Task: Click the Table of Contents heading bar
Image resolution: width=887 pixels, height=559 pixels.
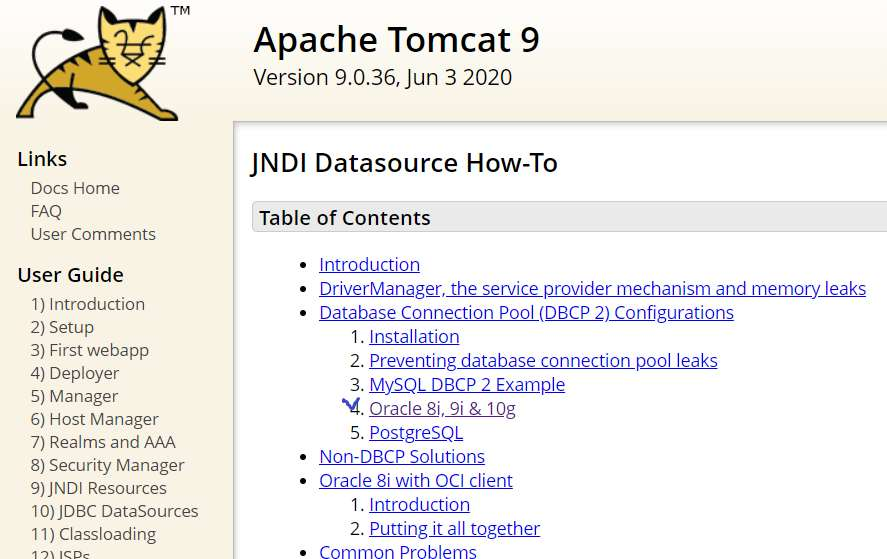Action: (x=570, y=217)
